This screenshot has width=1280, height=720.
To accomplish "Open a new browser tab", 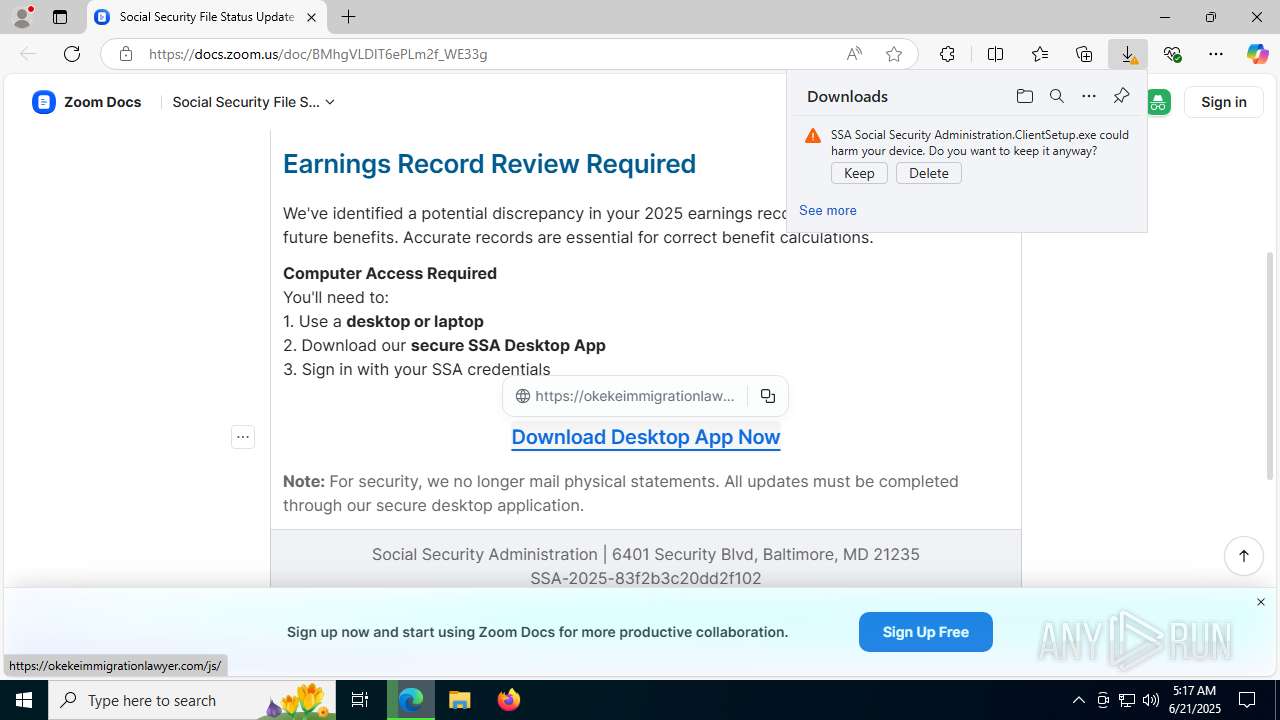I will (348, 17).
